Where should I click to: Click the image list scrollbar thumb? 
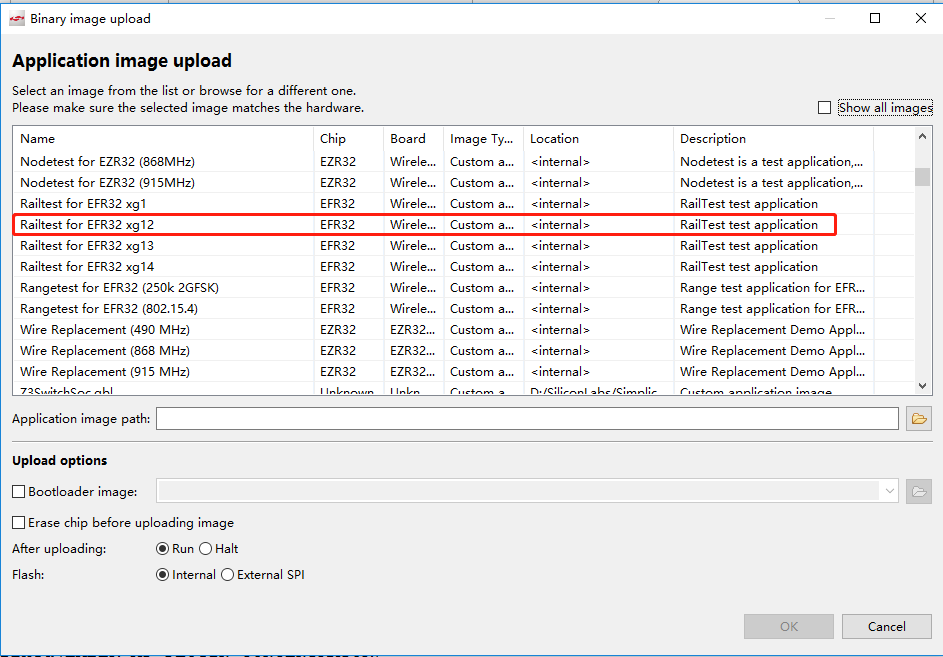tap(923, 177)
